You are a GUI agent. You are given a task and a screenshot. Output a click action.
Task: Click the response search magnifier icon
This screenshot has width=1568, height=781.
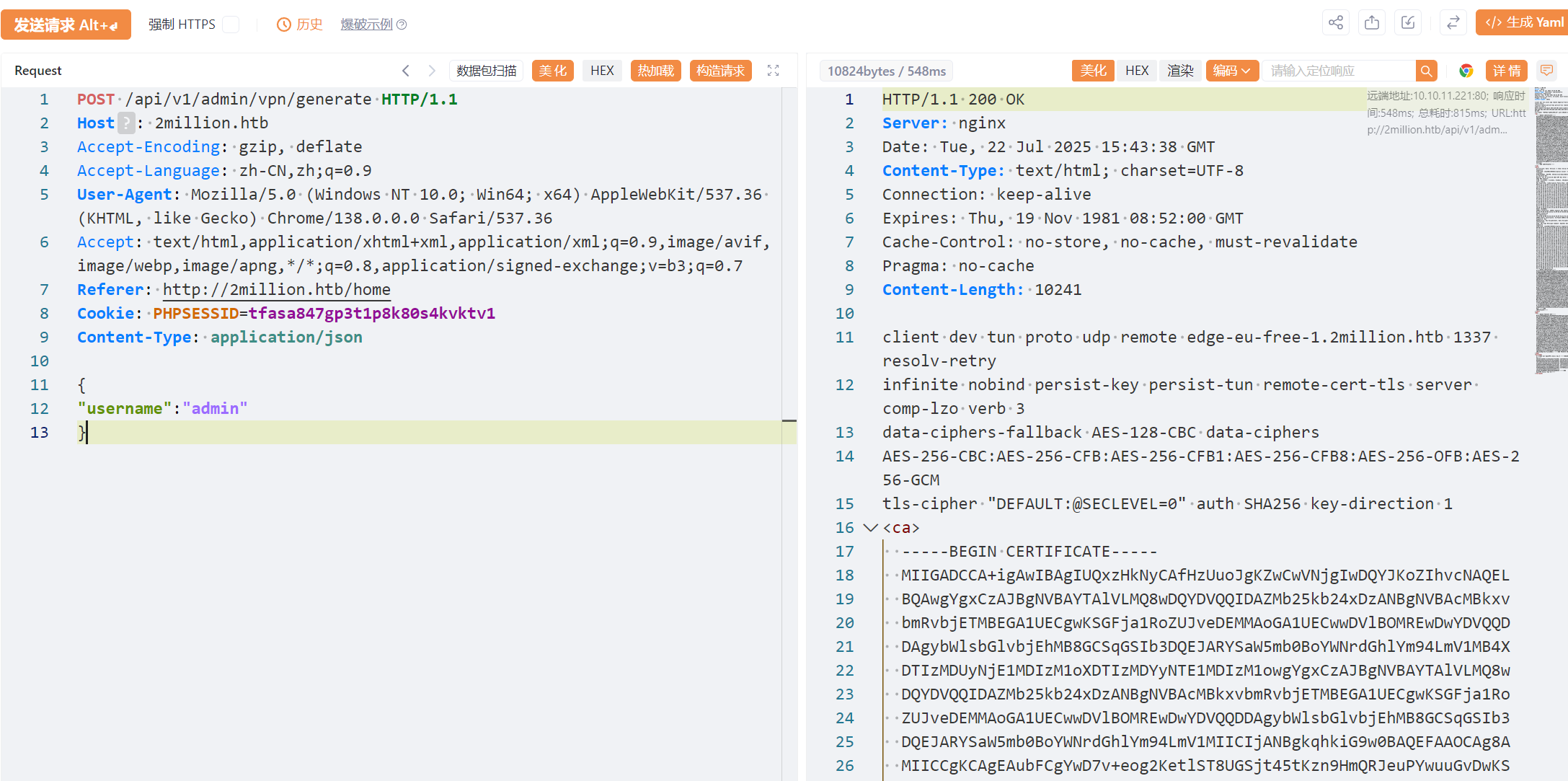(x=1426, y=71)
